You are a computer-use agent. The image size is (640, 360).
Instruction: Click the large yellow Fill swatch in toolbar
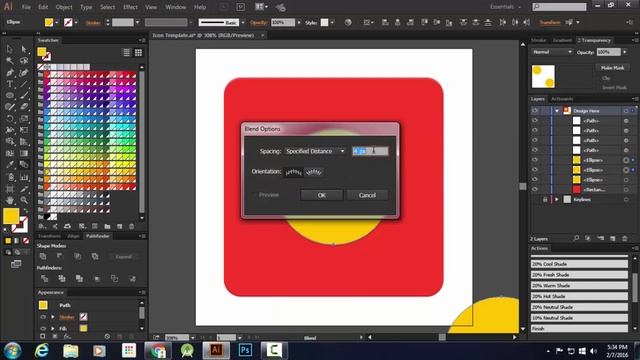(x=11, y=216)
